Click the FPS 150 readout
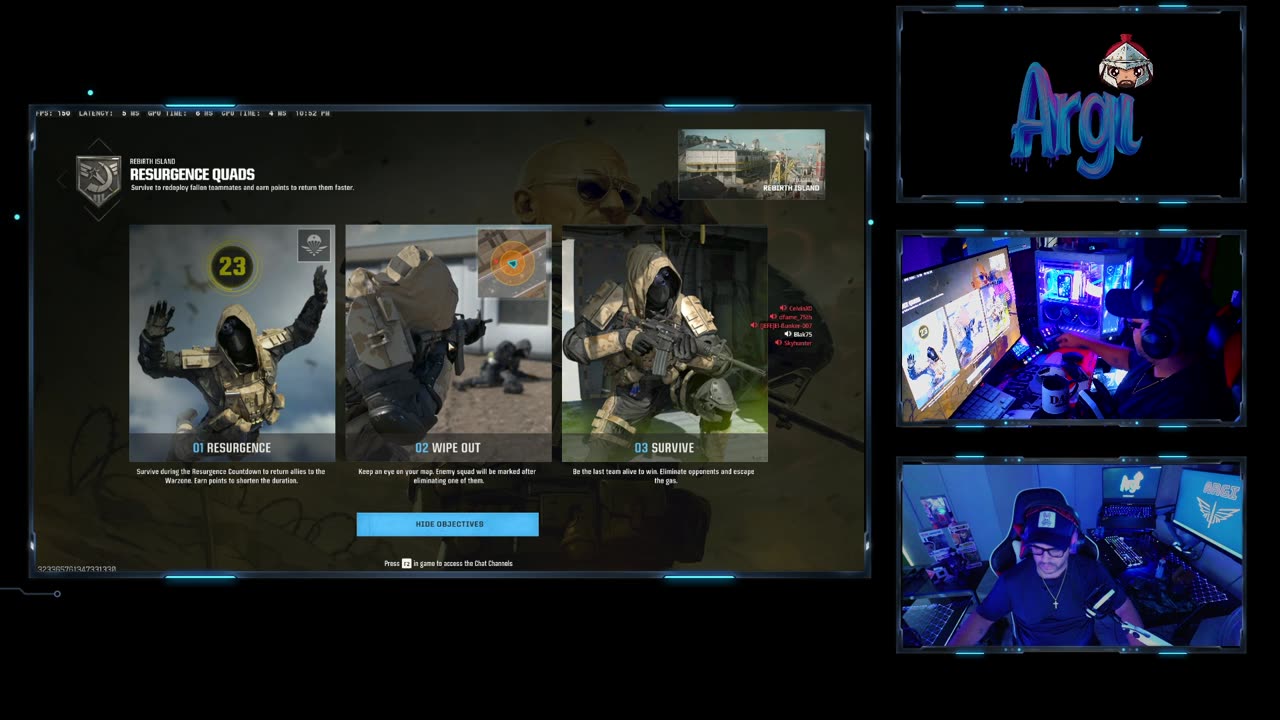The width and height of the screenshot is (1280, 720). pyautogui.click(x=53, y=113)
